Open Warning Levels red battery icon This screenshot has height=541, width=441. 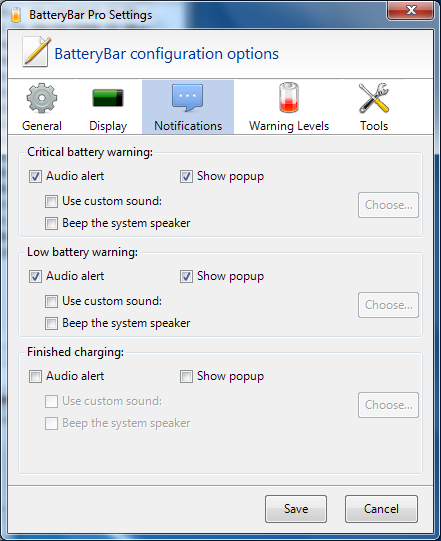[289, 98]
